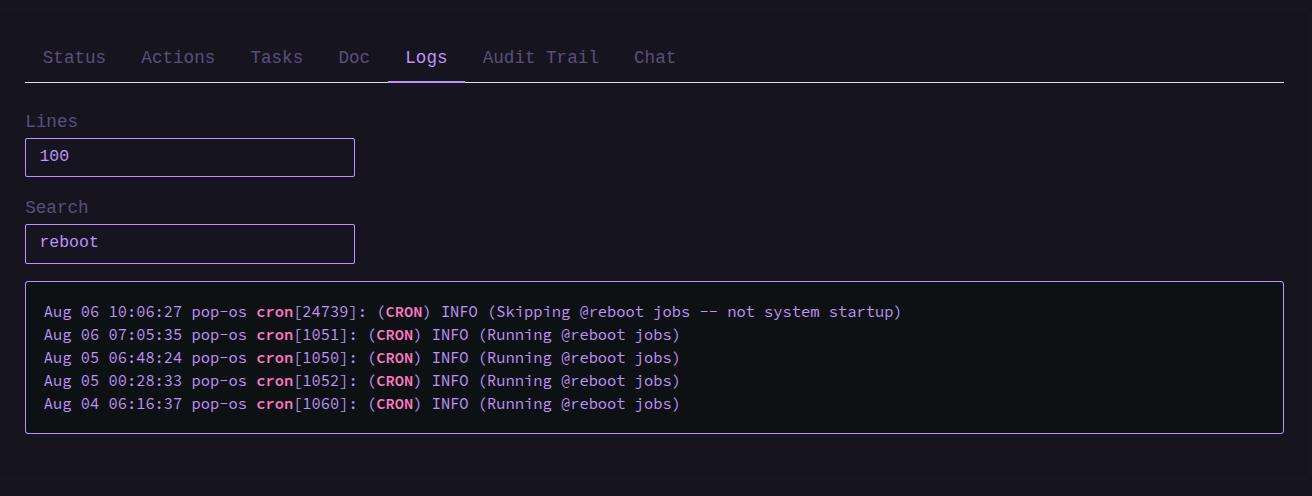Click the Search field containing reboot

pyautogui.click(x=190, y=243)
